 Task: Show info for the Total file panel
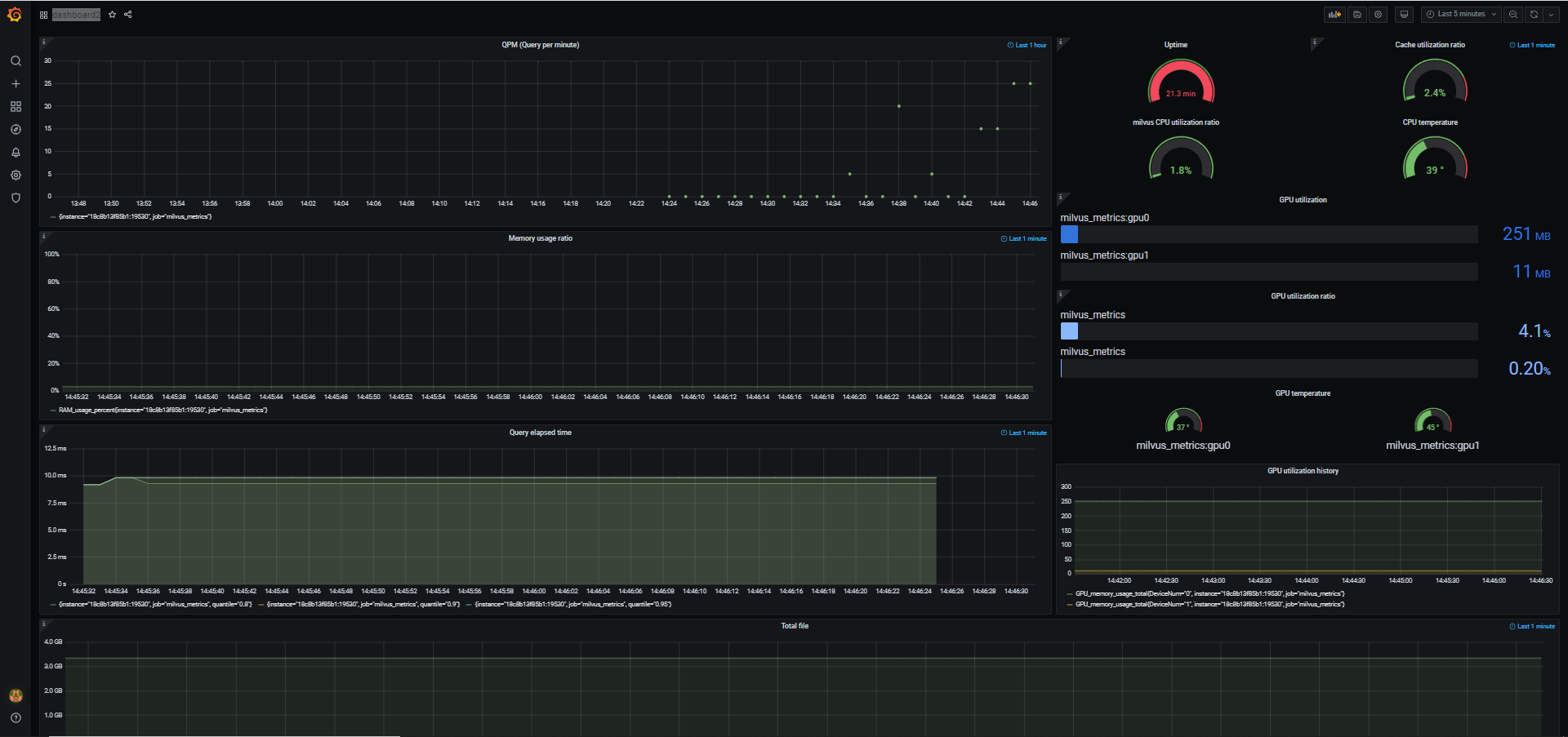tap(44, 624)
